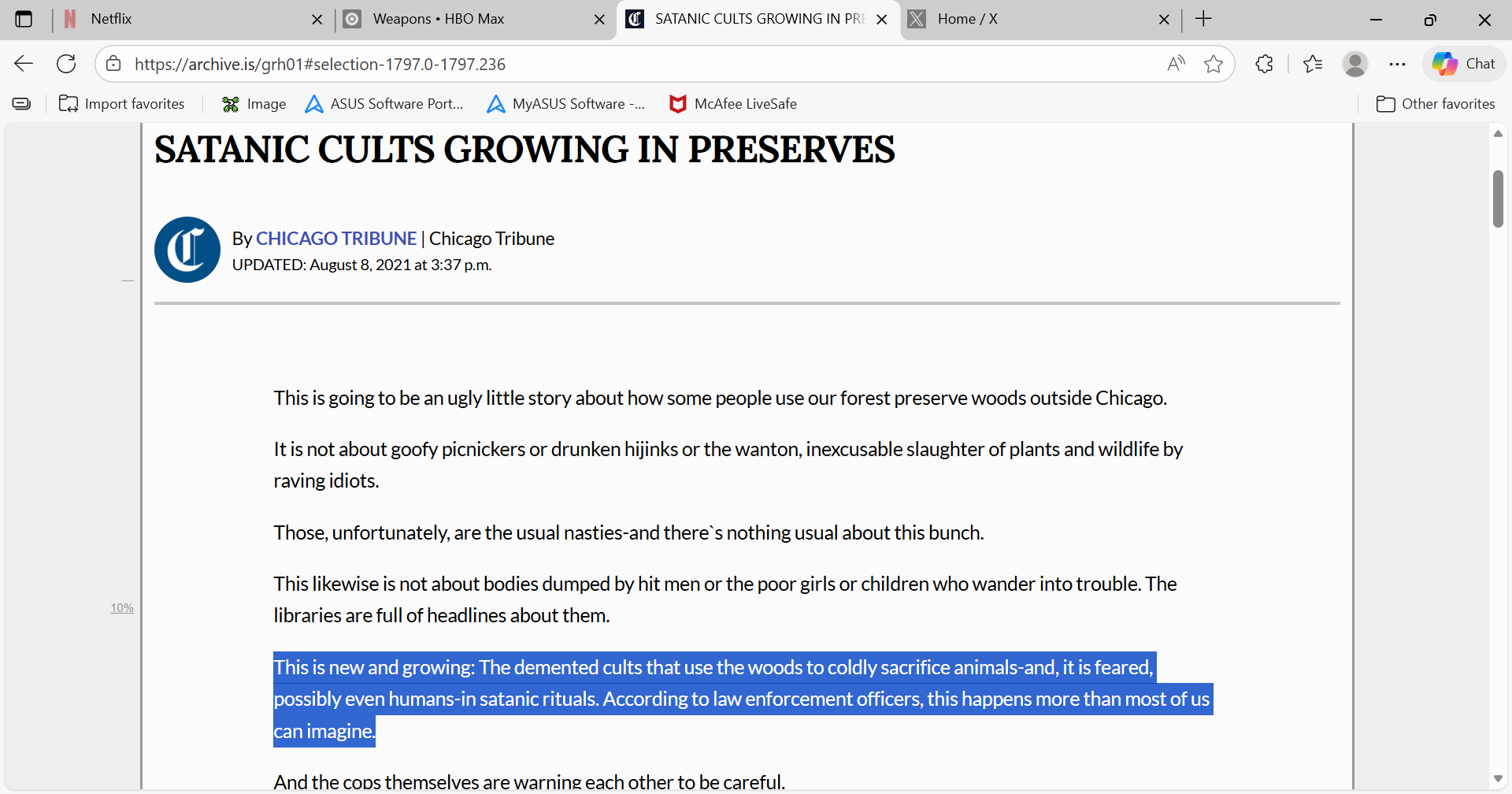
Task: Click the article headline text
Action: [x=524, y=150]
